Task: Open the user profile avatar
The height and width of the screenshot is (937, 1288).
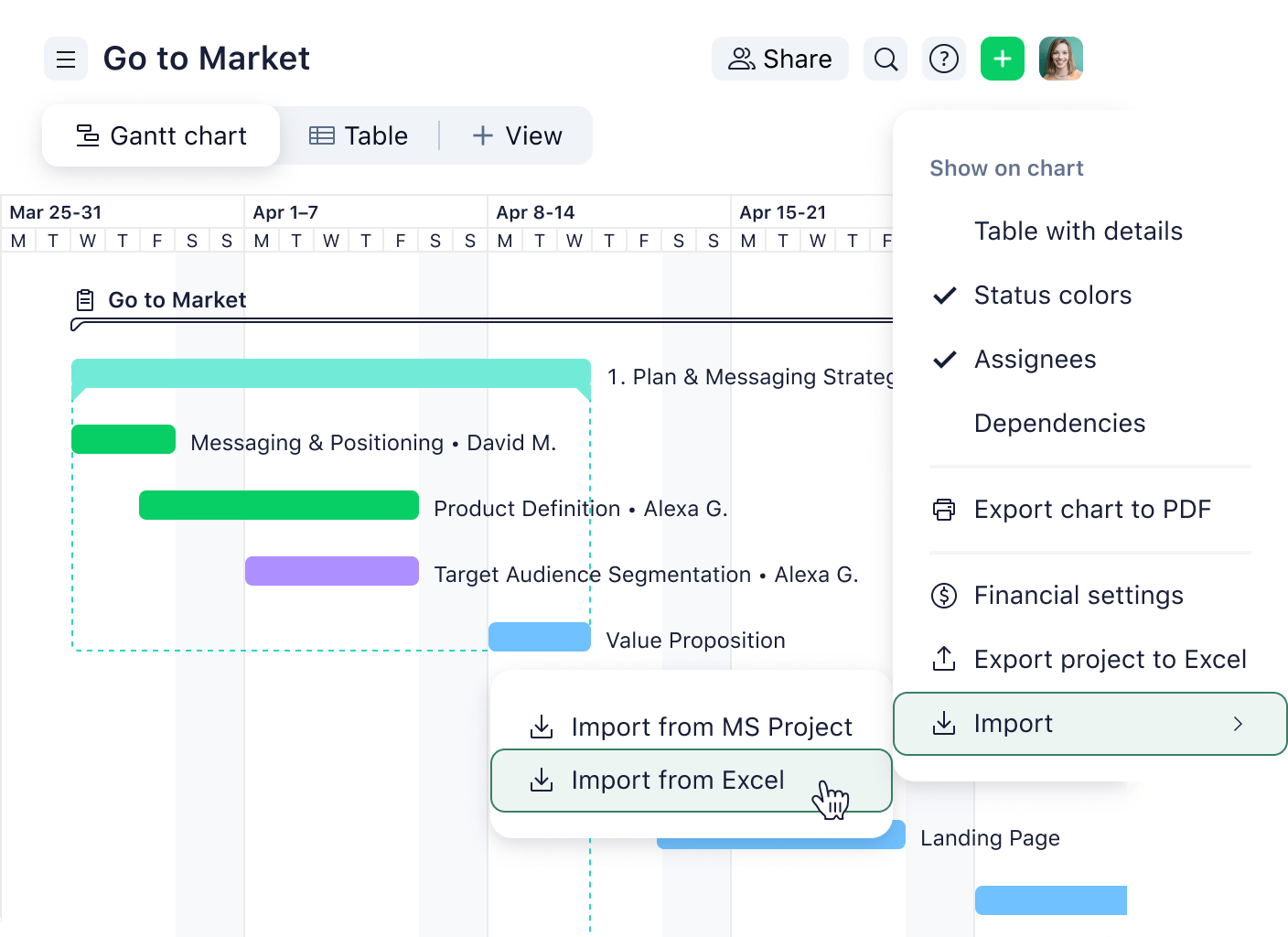Action: tap(1060, 59)
